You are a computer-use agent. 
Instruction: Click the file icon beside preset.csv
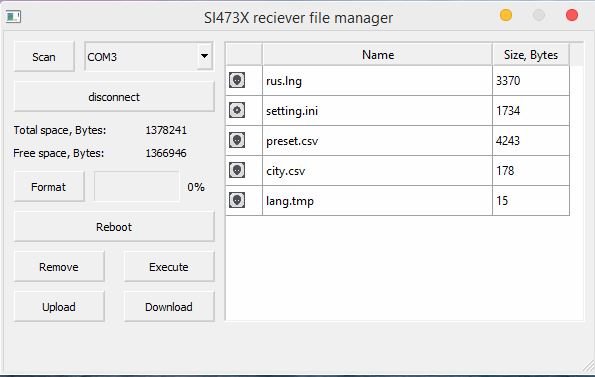coord(237,140)
